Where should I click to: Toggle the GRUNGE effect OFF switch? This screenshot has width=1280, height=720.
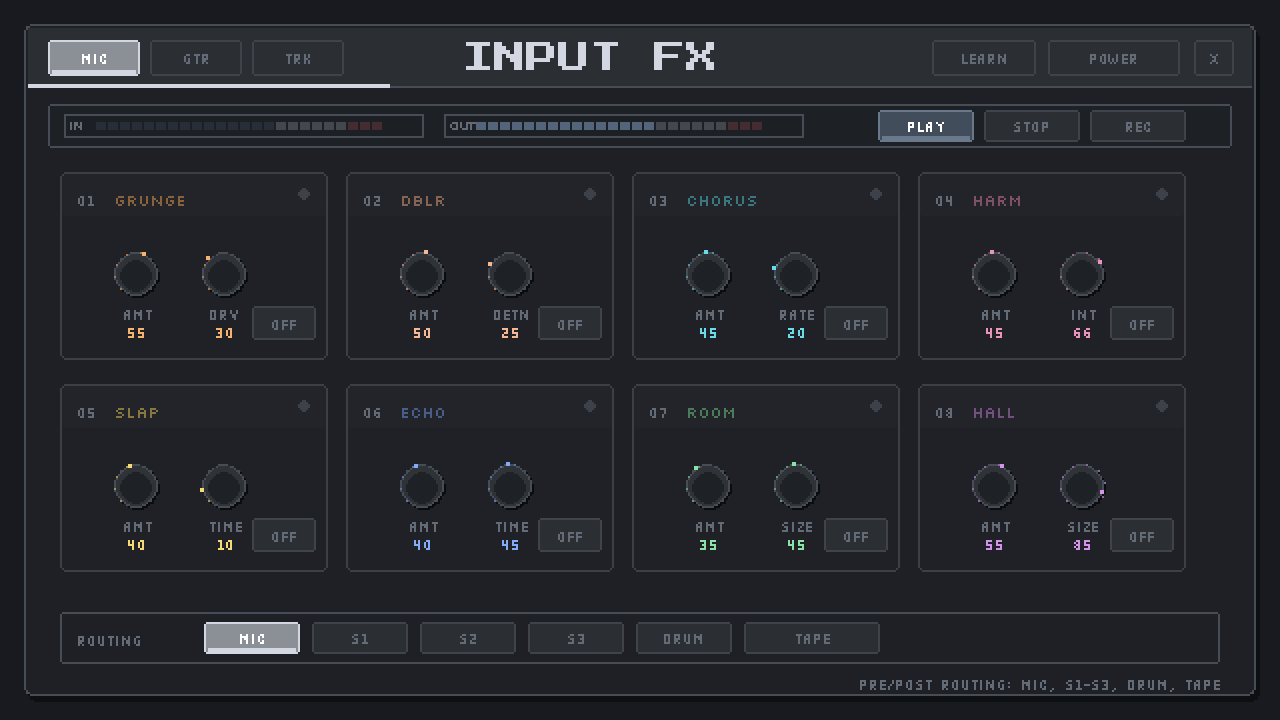[x=284, y=324]
